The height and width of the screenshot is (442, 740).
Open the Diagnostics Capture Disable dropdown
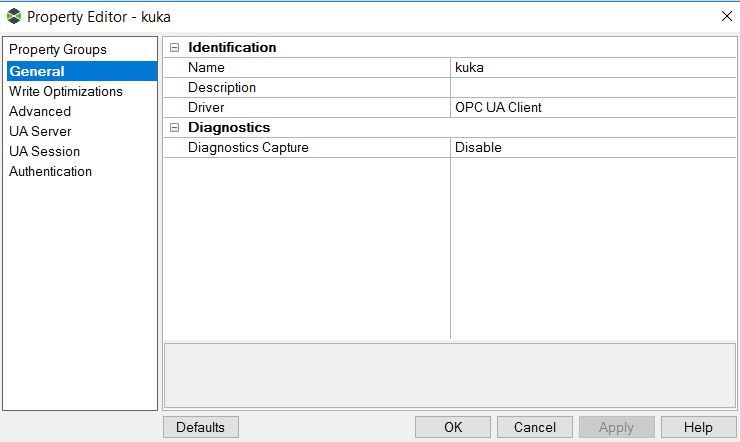pos(593,148)
